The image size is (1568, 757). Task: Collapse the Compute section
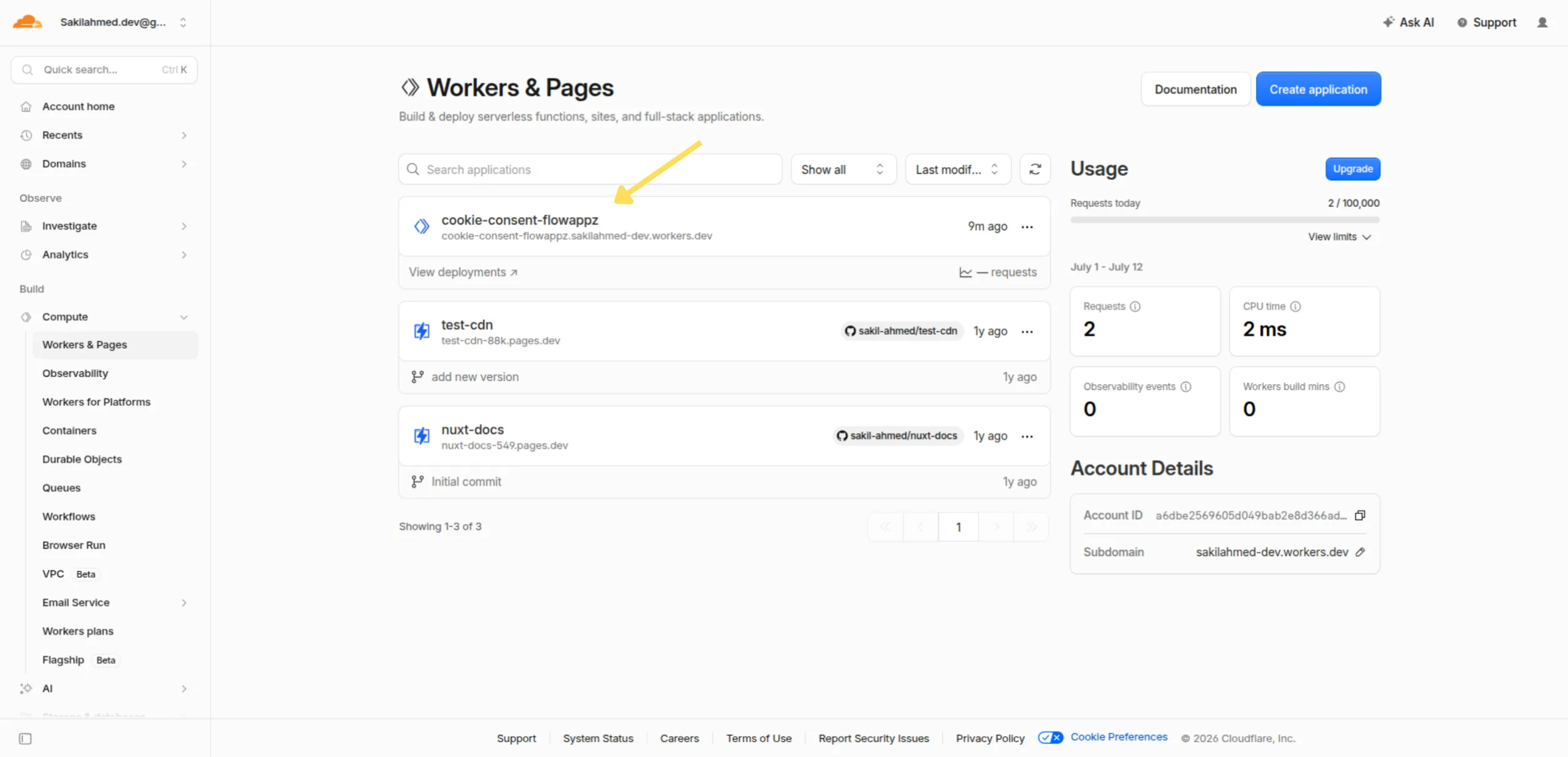tap(104, 317)
